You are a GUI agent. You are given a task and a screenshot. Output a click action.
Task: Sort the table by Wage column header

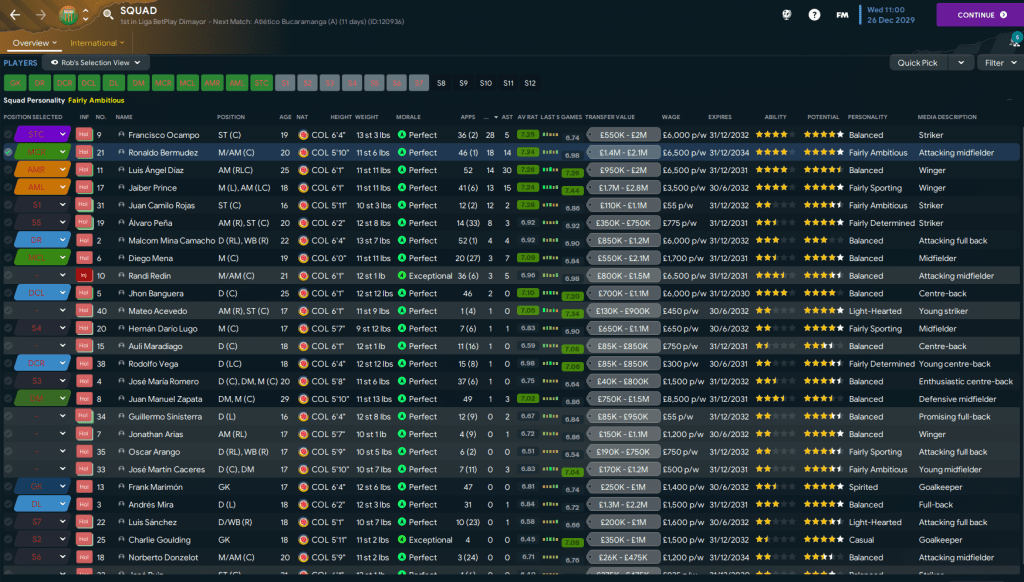point(671,116)
